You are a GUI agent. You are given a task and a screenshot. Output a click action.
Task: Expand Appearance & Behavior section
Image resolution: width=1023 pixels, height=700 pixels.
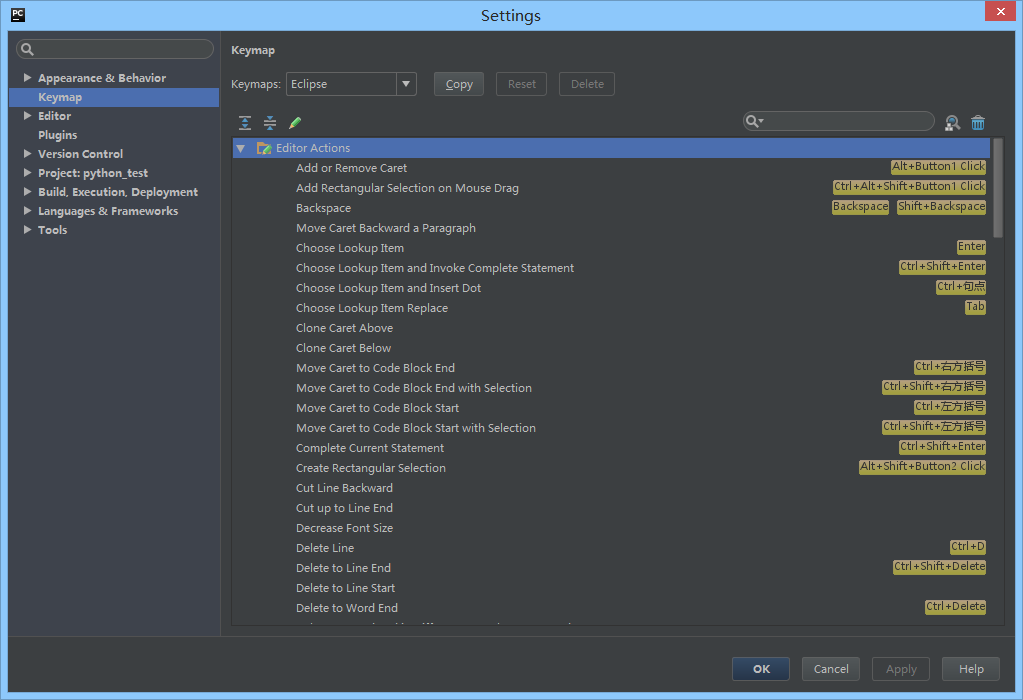point(27,78)
